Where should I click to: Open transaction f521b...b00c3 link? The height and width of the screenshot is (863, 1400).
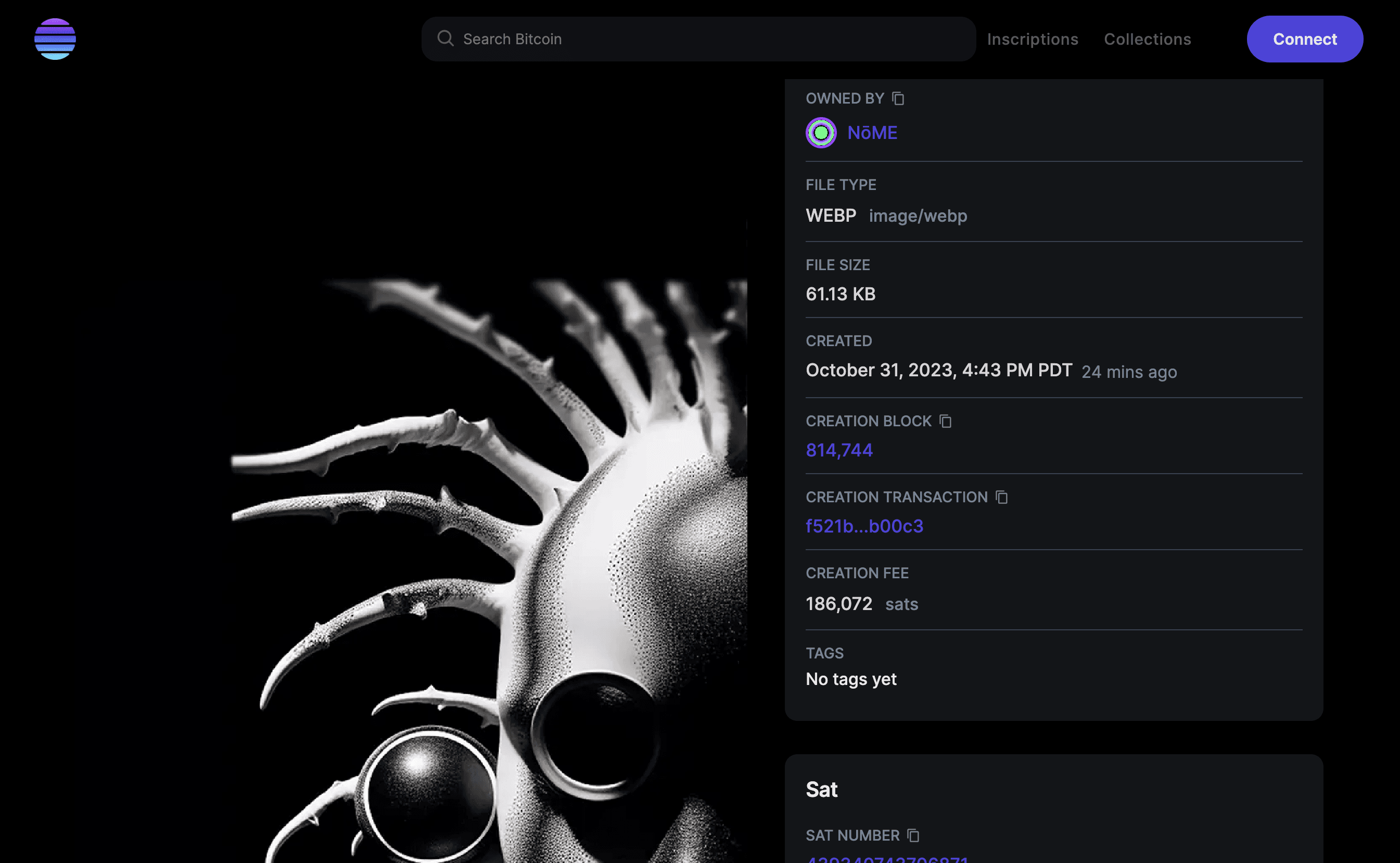coord(864,526)
